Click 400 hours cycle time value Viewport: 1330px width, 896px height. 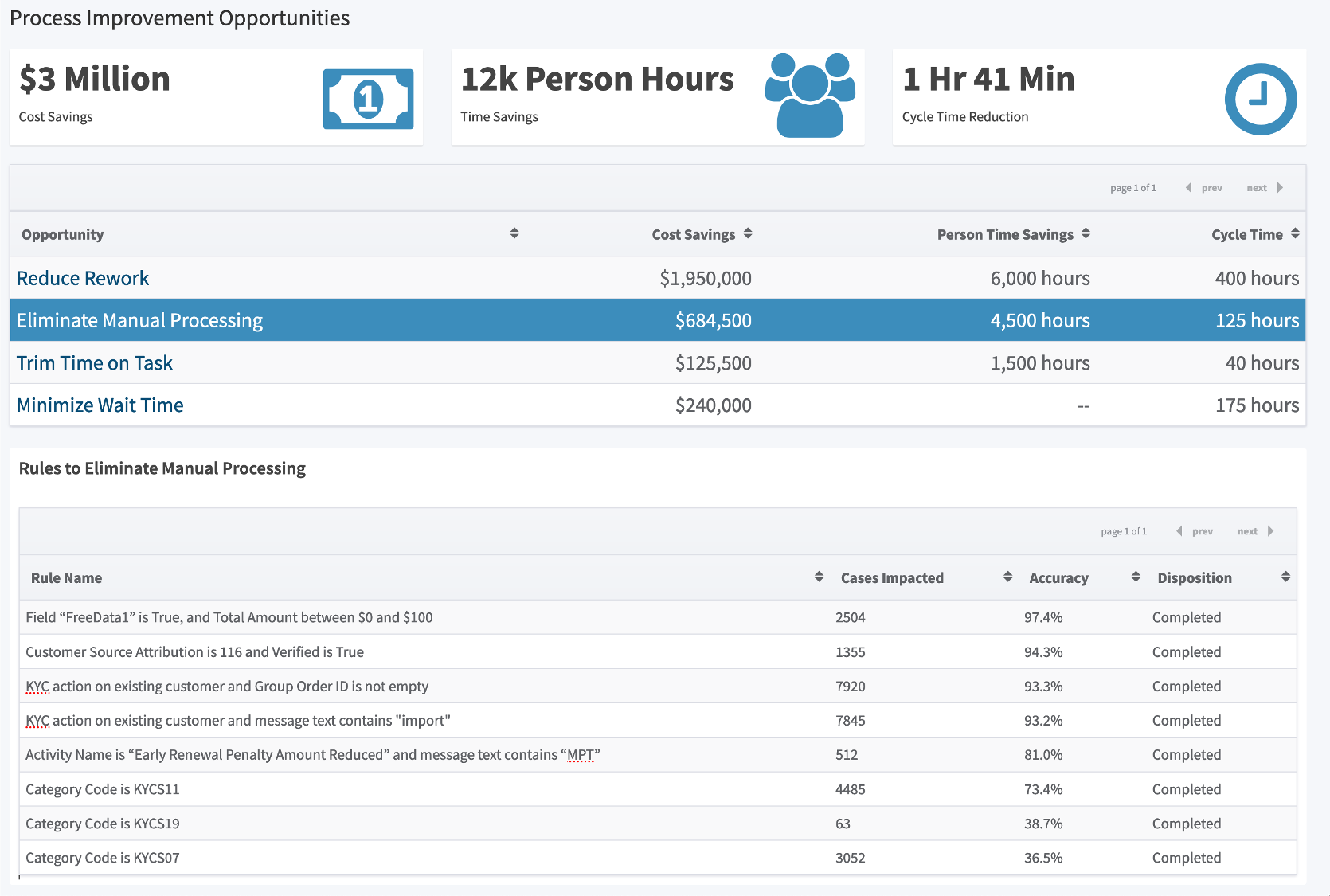(x=1257, y=278)
